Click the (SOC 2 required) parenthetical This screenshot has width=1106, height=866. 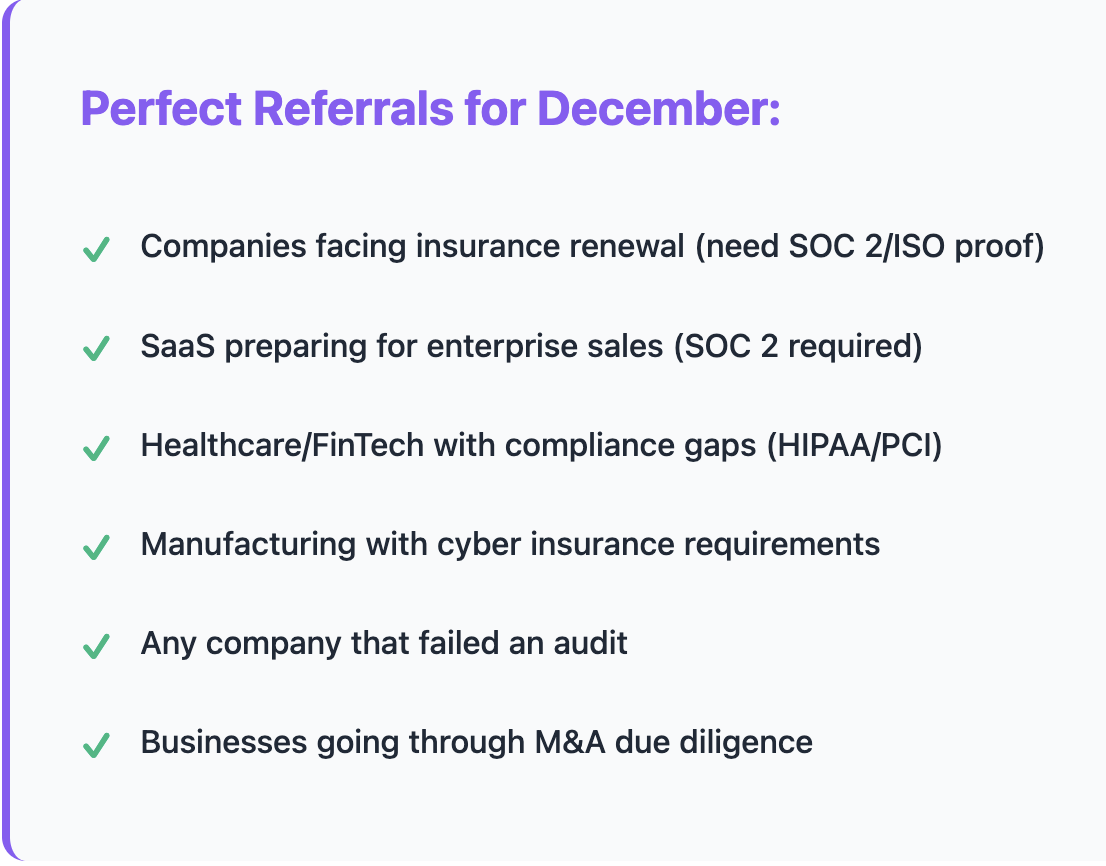(798, 346)
